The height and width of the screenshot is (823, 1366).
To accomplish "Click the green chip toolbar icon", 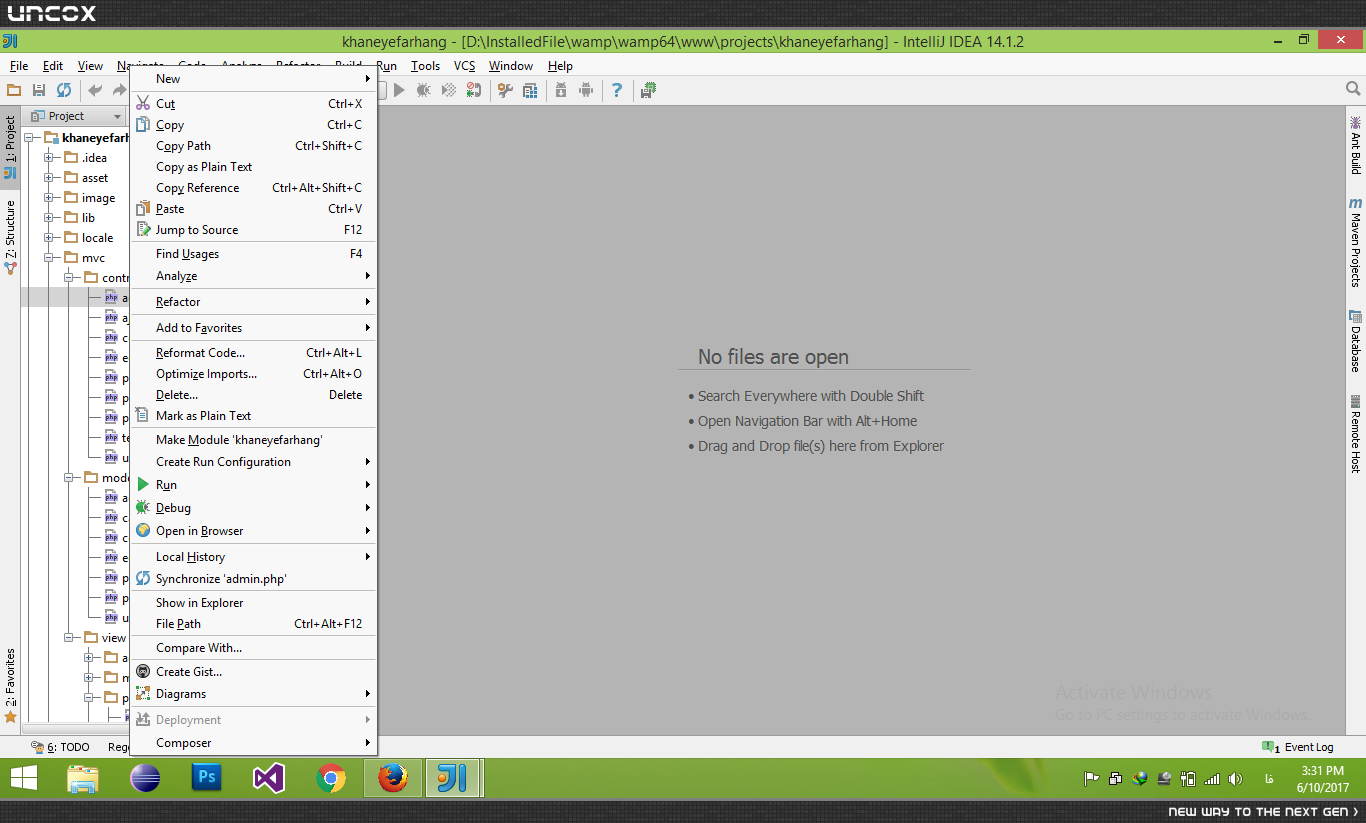I will click(x=648, y=90).
